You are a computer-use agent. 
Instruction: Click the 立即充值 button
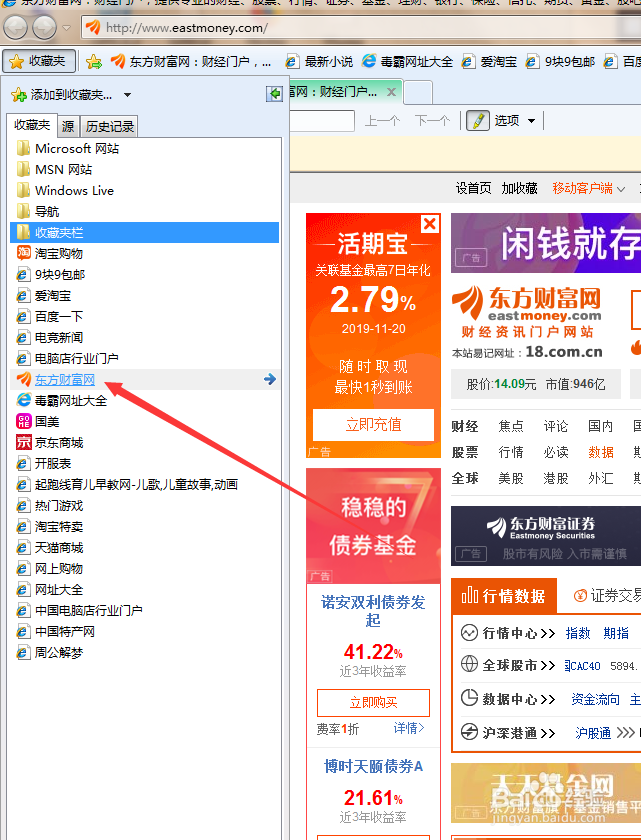coord(373,424)
